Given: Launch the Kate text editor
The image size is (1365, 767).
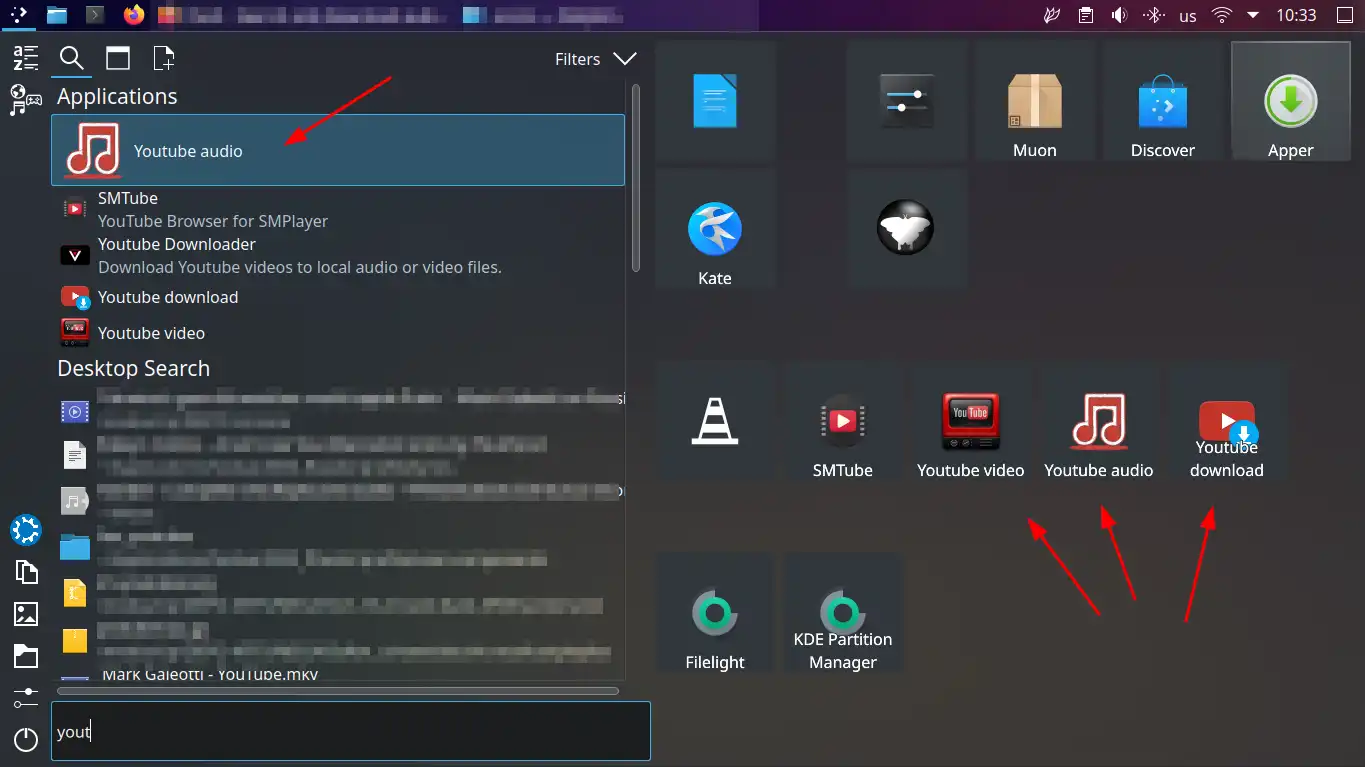Looking at the screenshot, I should pyautogui.click(x=715, y=229).
